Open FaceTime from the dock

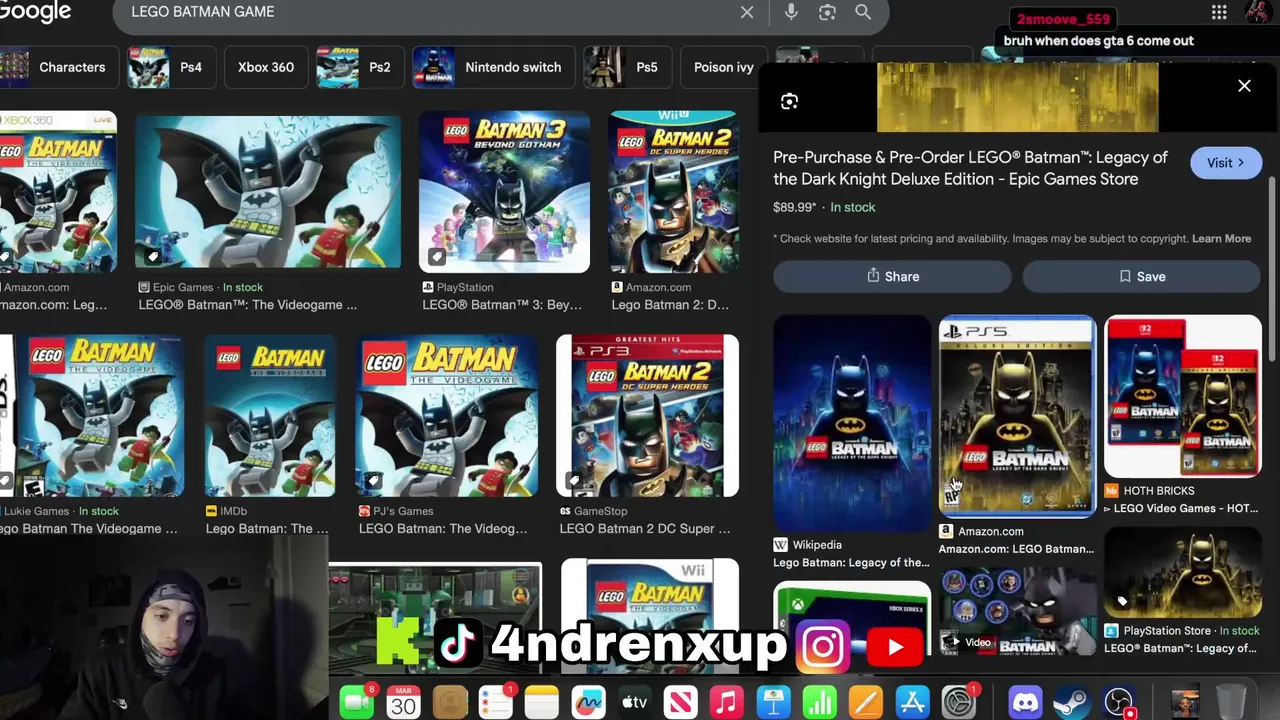point(357,702)
